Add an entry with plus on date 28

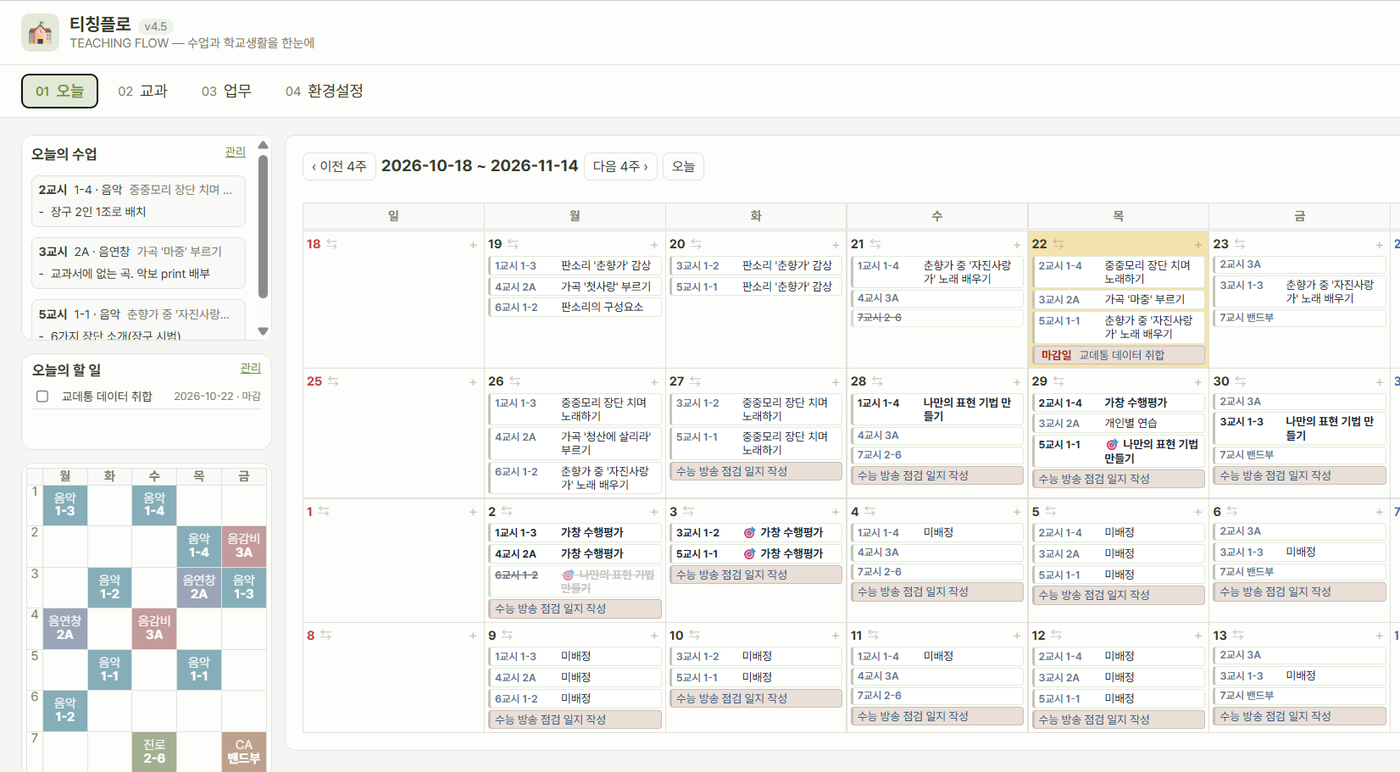[1017, 382]
